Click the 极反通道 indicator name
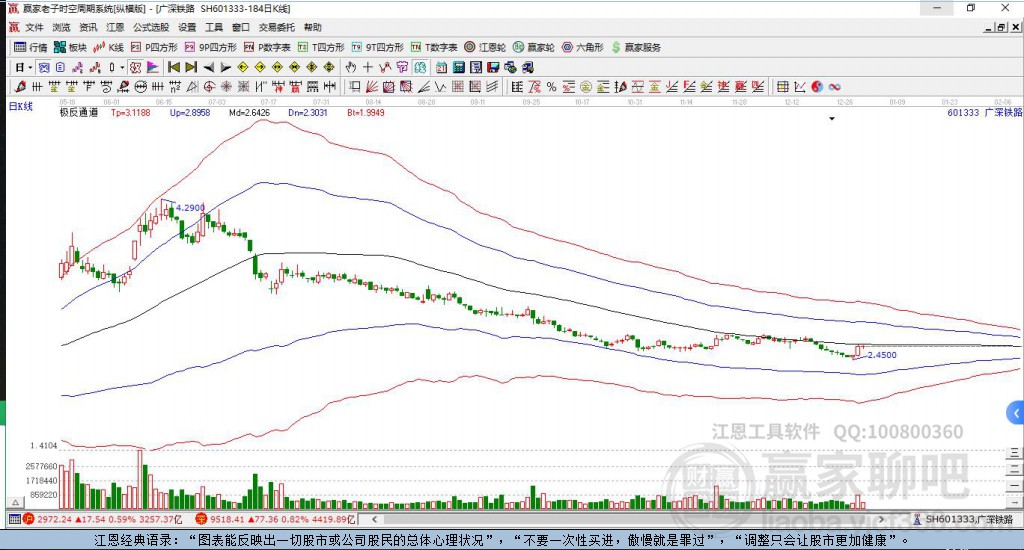Viewport: 1024px width, 550px height. 78,112
